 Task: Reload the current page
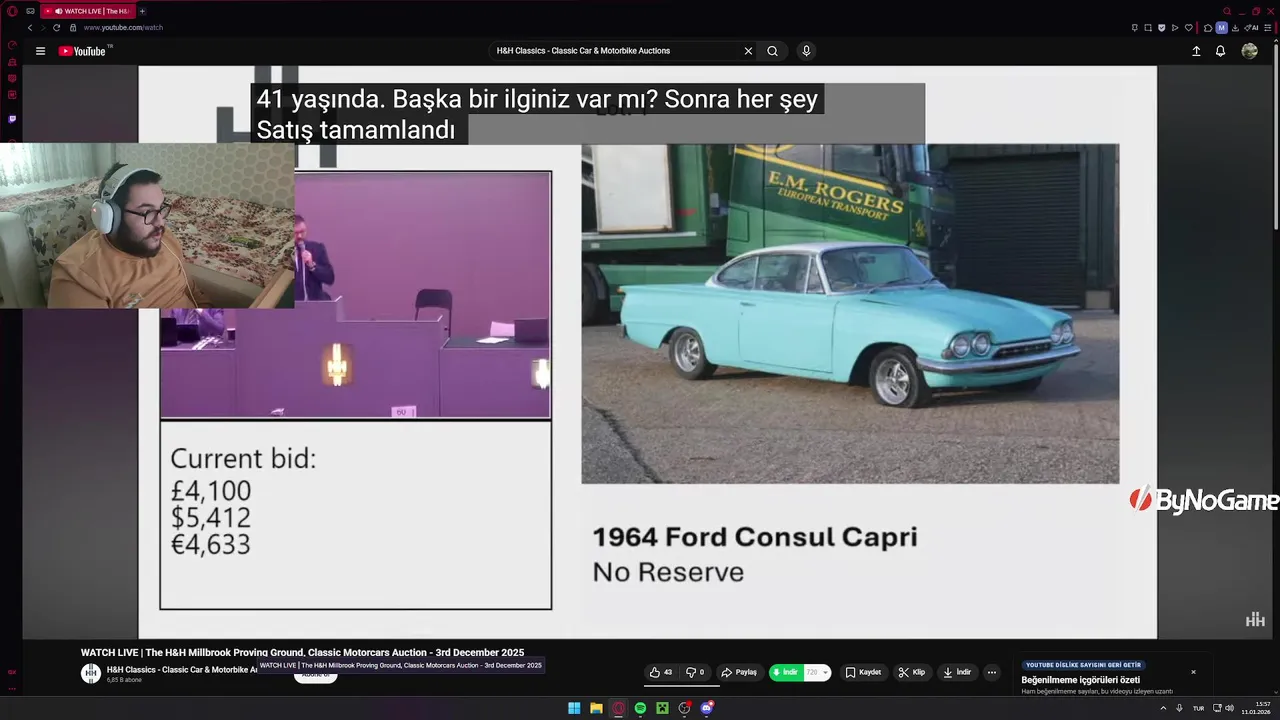(x=57, y=27)
